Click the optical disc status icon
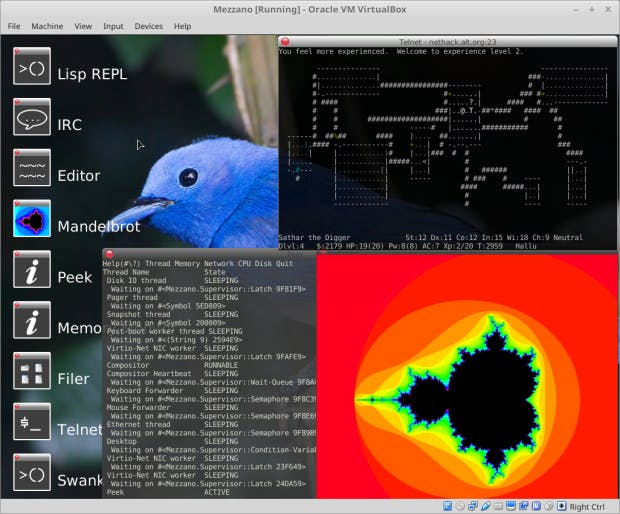 coord(460,506)
